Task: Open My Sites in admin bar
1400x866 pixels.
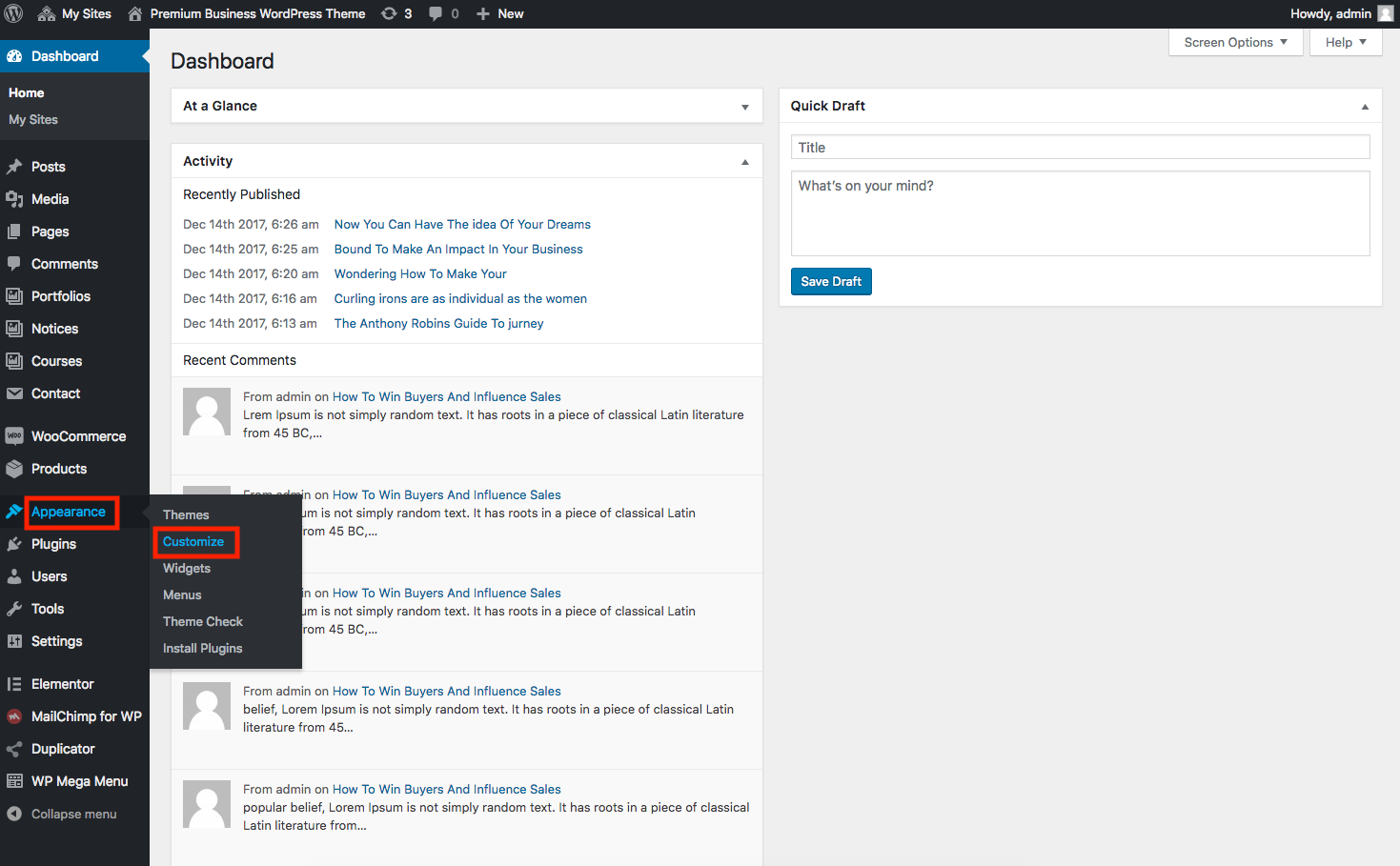Action: (x=74, y=13)
